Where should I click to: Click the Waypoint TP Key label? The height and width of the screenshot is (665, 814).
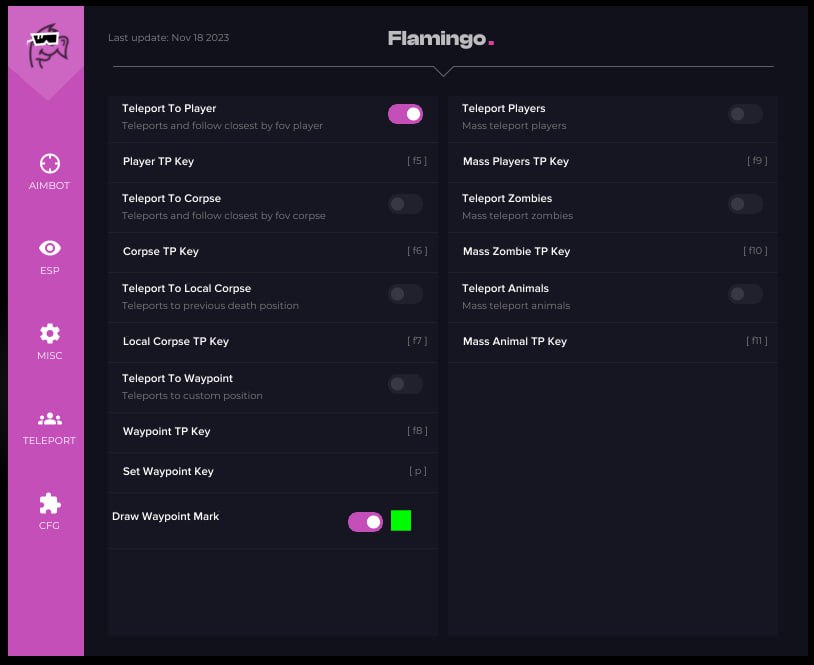(x=166, y=431)
